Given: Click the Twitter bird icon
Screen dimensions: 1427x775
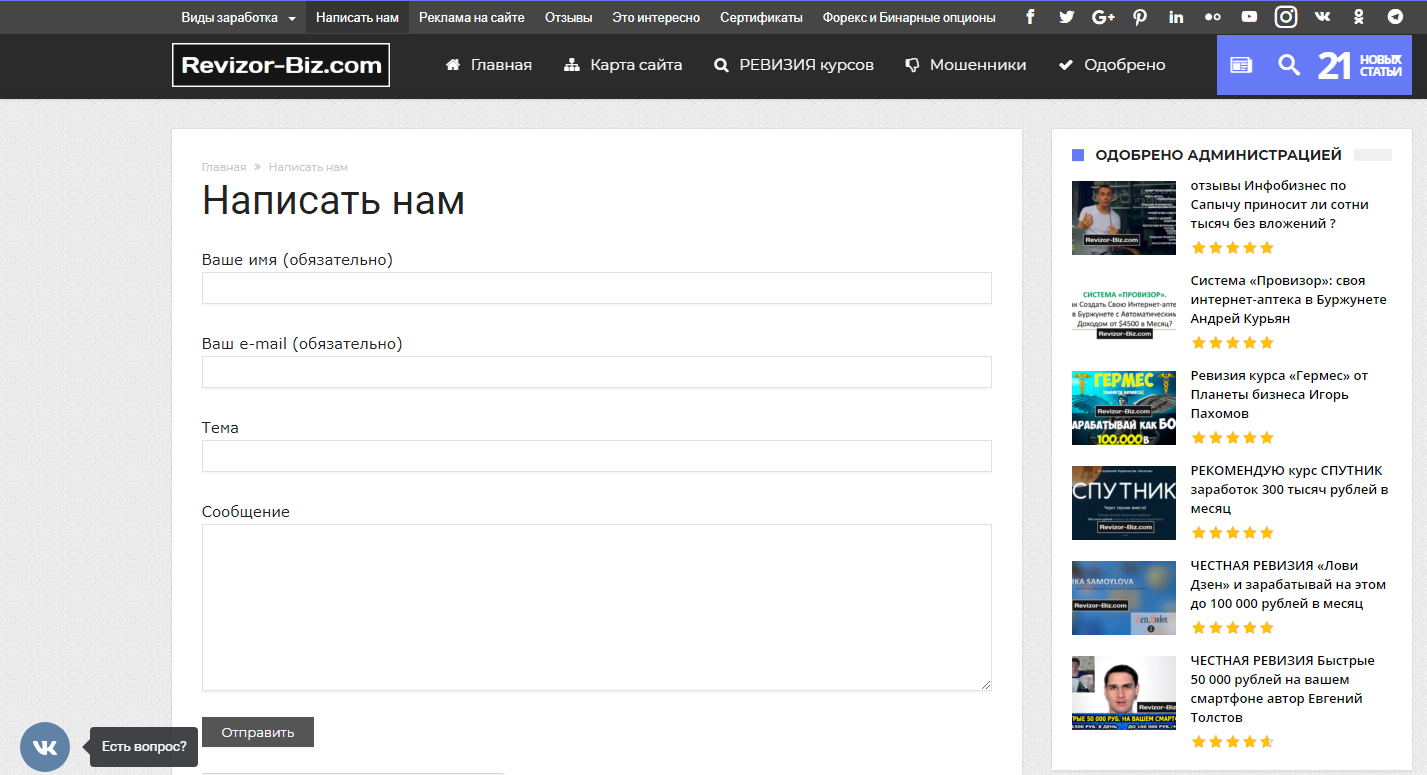Looking at the screenshot, I should click(1067, 17).
